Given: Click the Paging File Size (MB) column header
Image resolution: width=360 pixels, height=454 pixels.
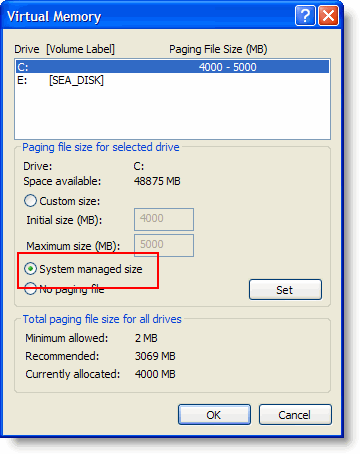Looking at the screenshot, I should (x=218, y=49).
